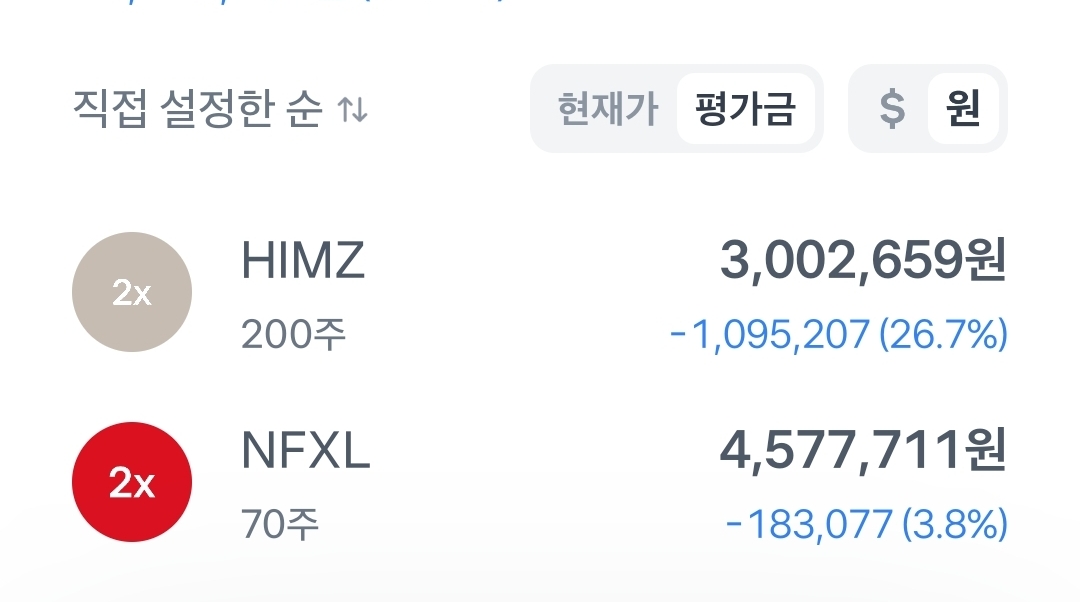Viewport: 1080px width, 602px height.
Task: Tap NFXL valuation 4,577,711원
Action: point(862,452)
